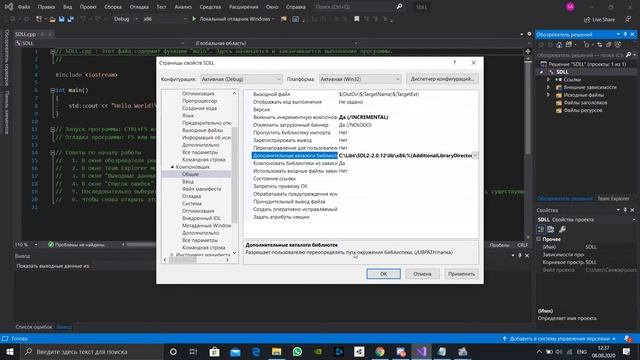Click properties tree horizontal scrollbar right arrow
The height and width of the screenshot is (360, 640).
click(x=227, y=260)
